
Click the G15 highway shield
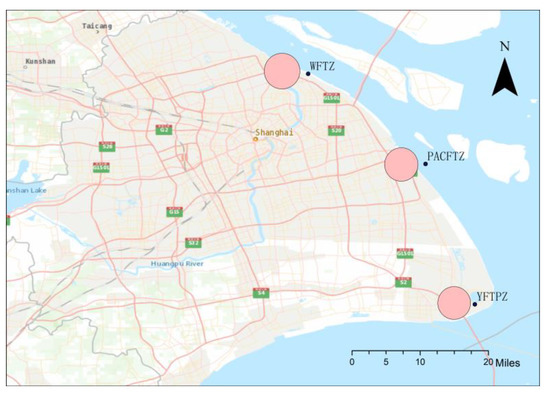click(174, 212)
